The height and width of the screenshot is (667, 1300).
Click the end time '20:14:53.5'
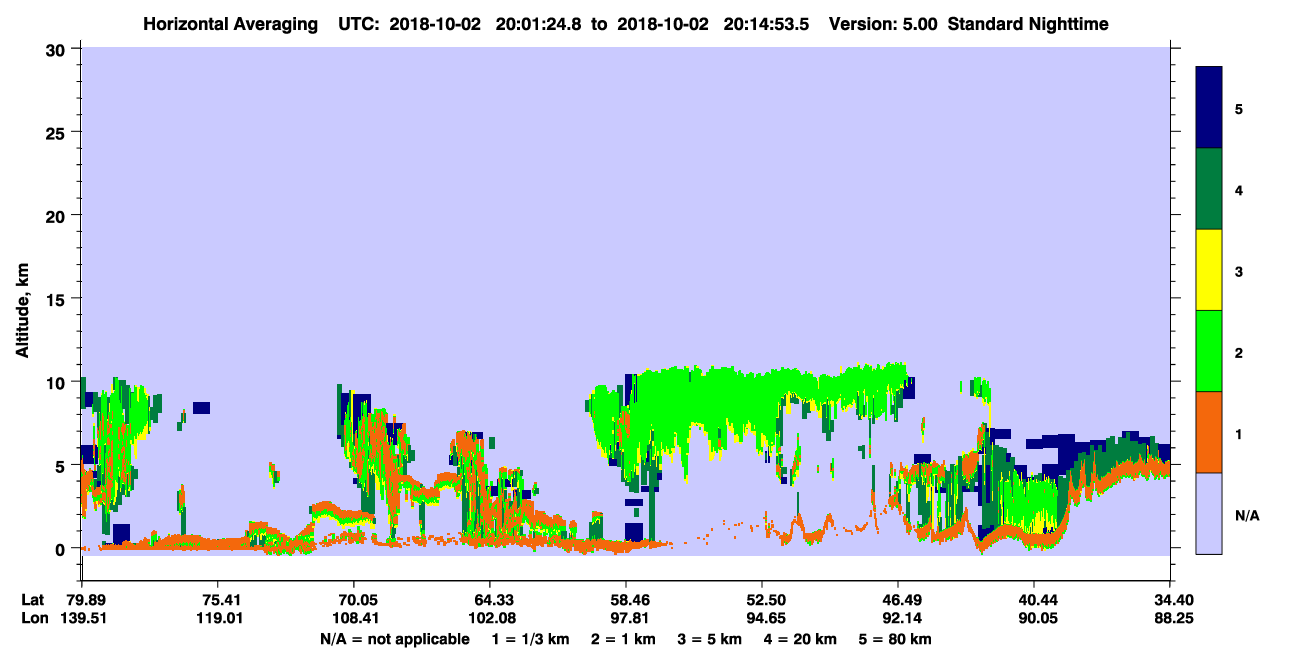[768, 23]
